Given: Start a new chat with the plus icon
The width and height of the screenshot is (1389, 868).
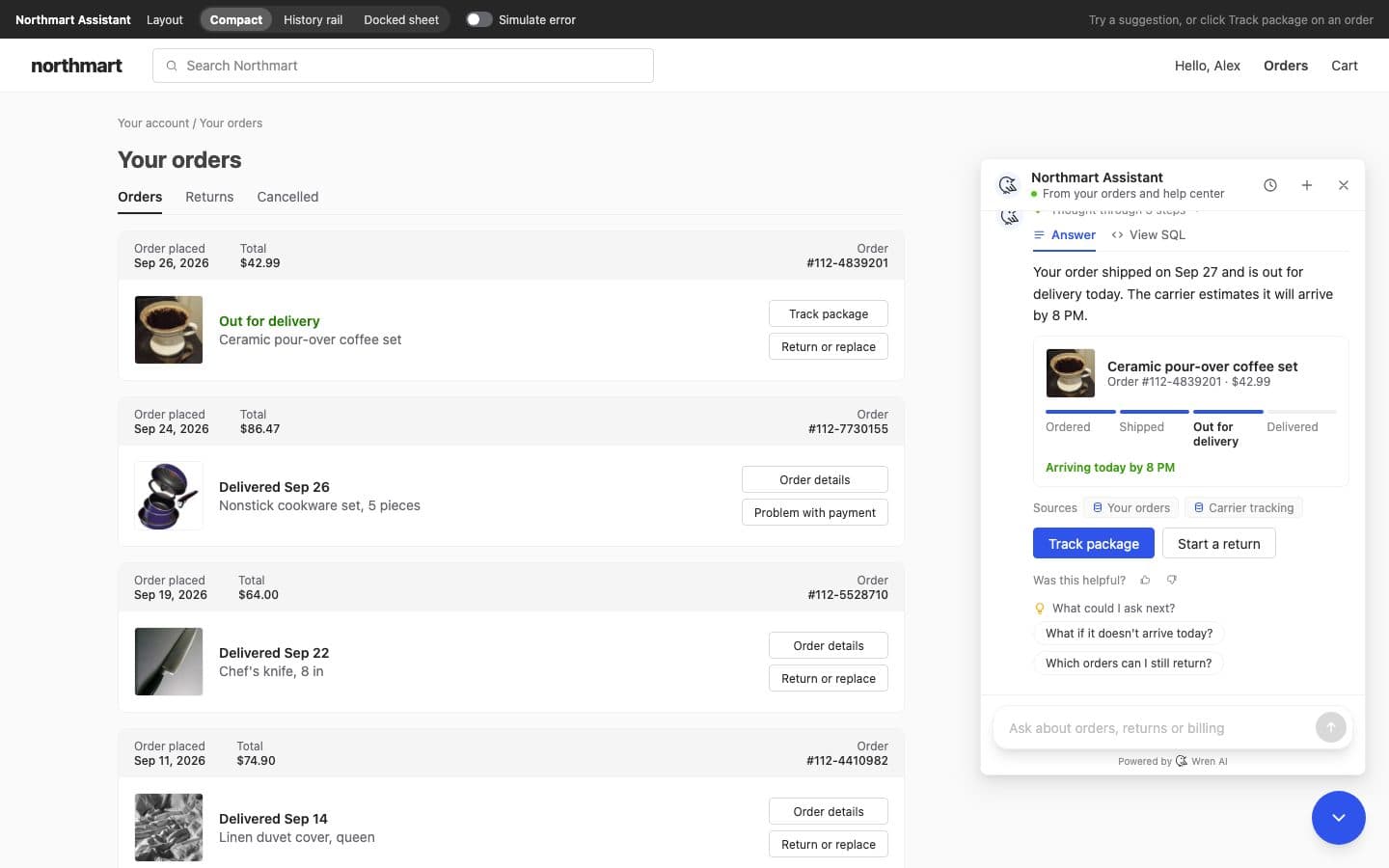Looking at the screenshot, I should [1307, 185].
